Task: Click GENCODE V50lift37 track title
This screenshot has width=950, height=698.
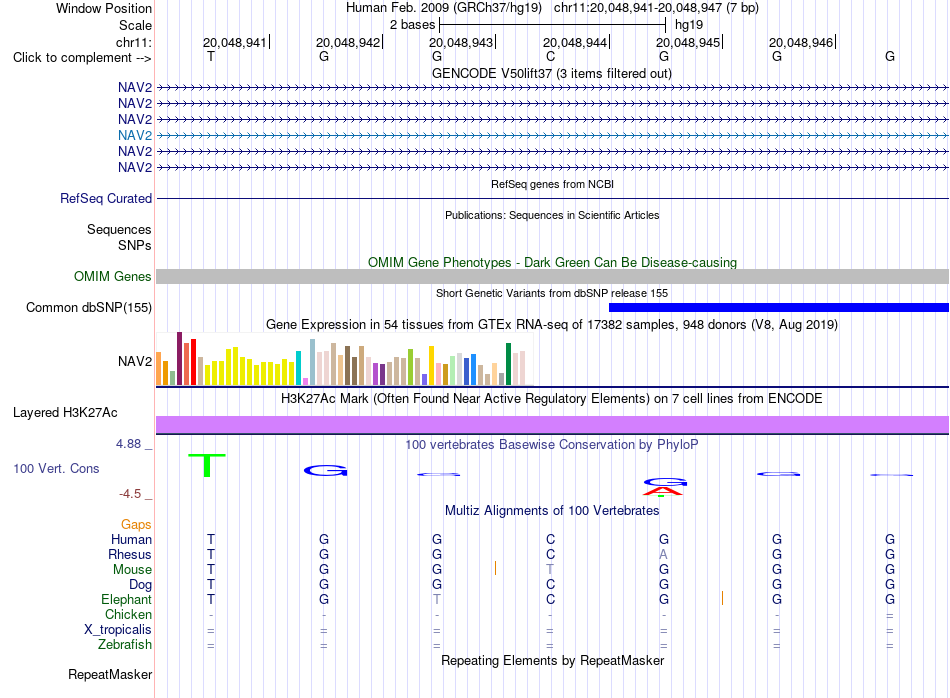Action: (552, 73)
